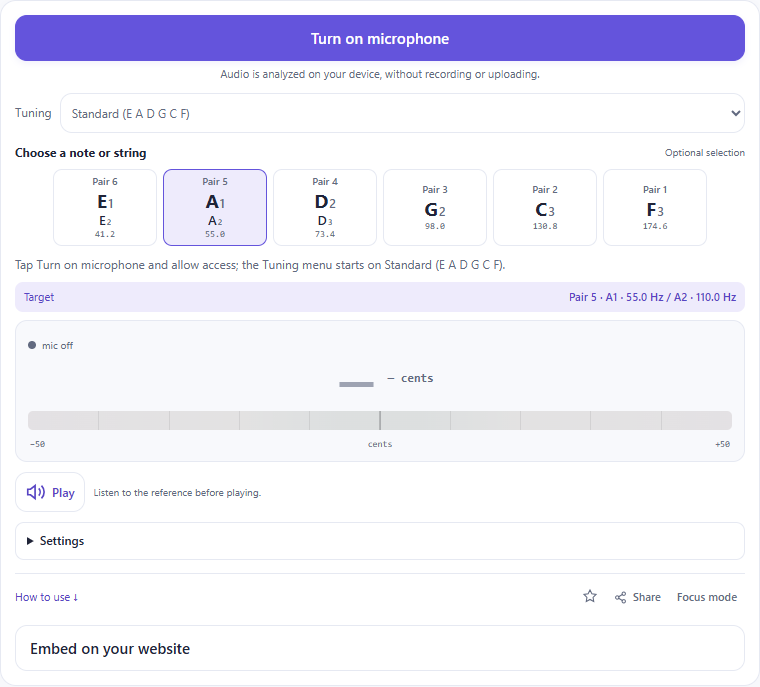Click the cents tuning meter bar
Screen dimensions: 760x687
pos(380,420)
